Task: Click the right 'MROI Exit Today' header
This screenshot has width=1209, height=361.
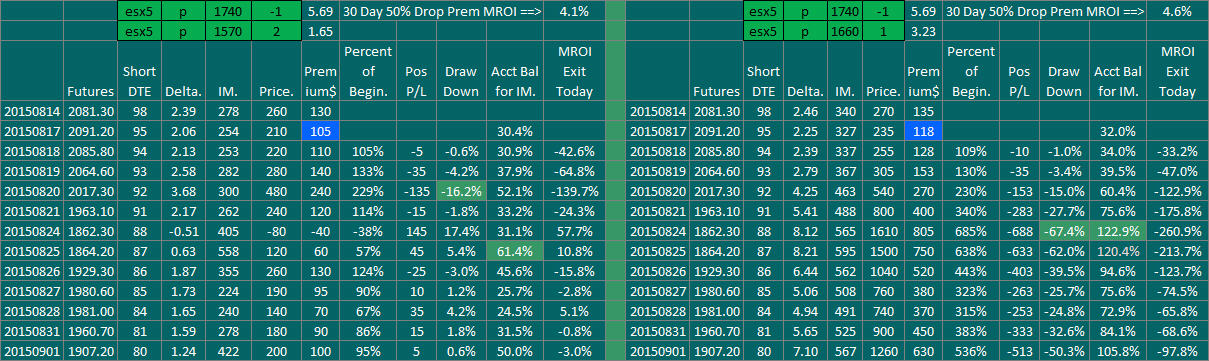Action: tap(1177, 71)
